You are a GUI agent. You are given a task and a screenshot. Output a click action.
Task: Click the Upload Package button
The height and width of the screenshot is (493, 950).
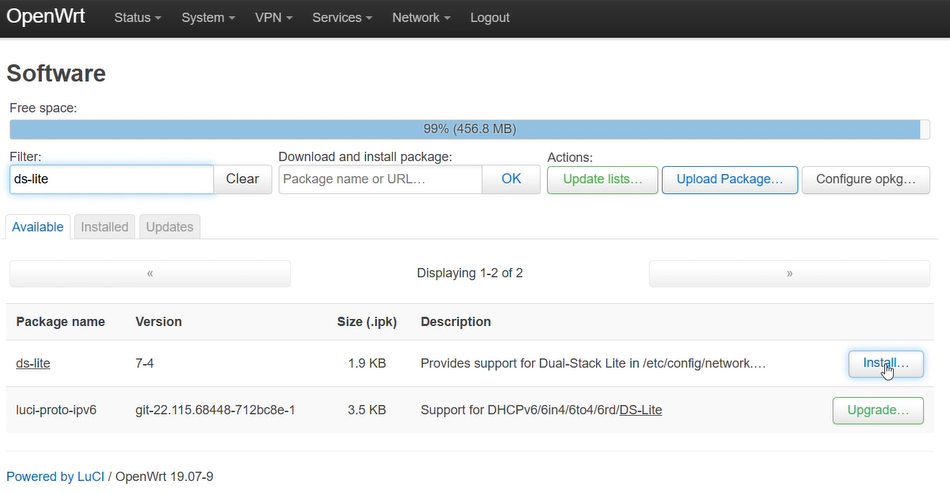(x=730, y=179)
